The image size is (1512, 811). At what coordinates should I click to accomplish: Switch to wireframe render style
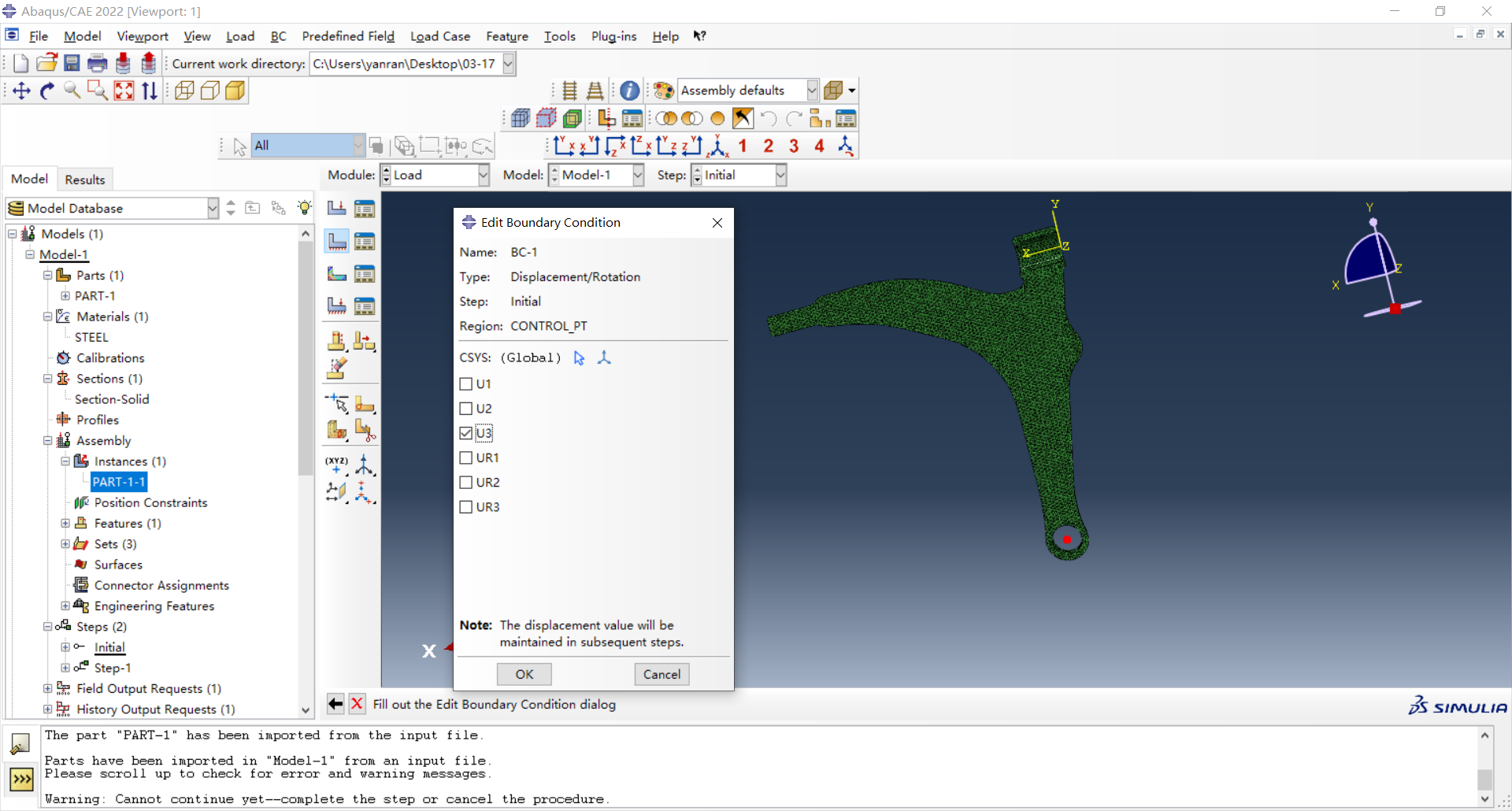point(184,91)
